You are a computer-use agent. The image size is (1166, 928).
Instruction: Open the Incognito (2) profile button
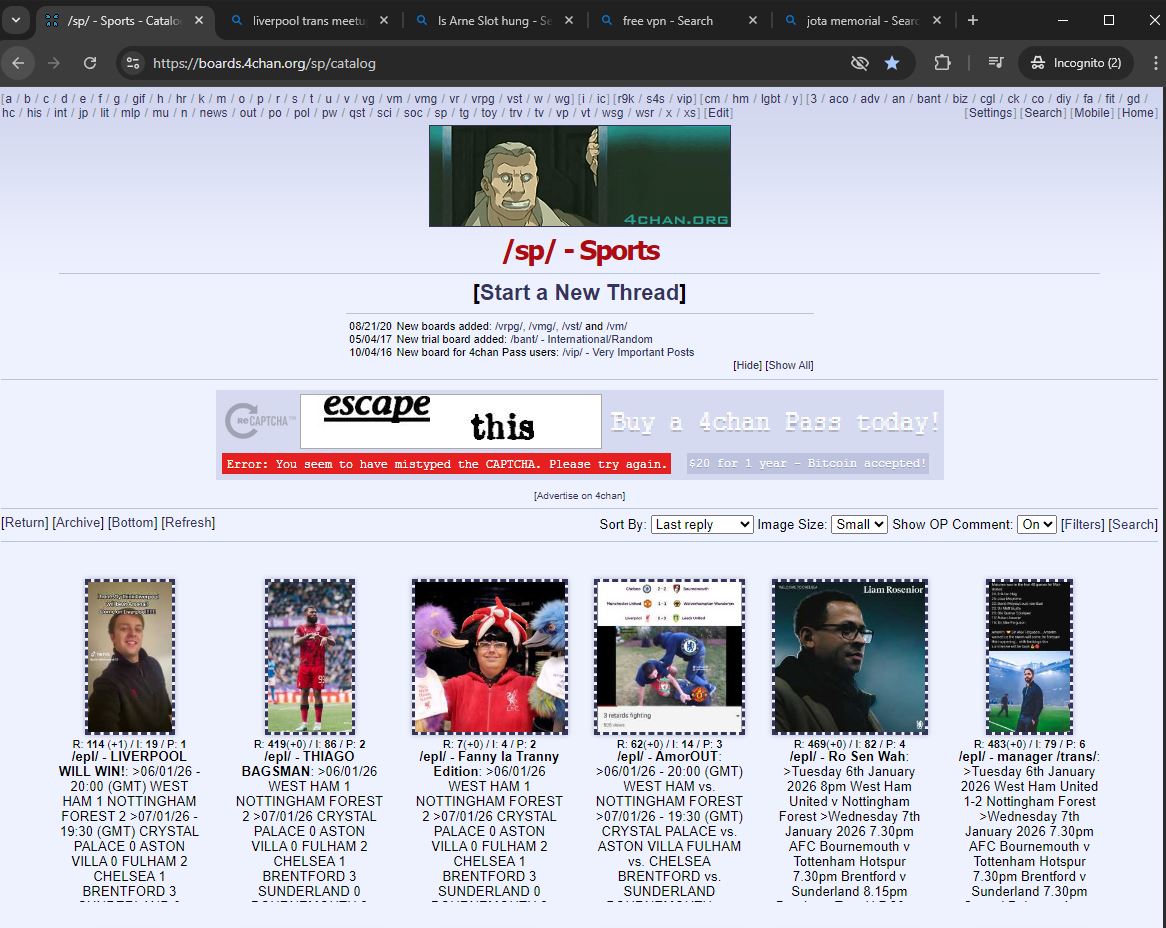pyautogui.click(x=1076, y=63)
